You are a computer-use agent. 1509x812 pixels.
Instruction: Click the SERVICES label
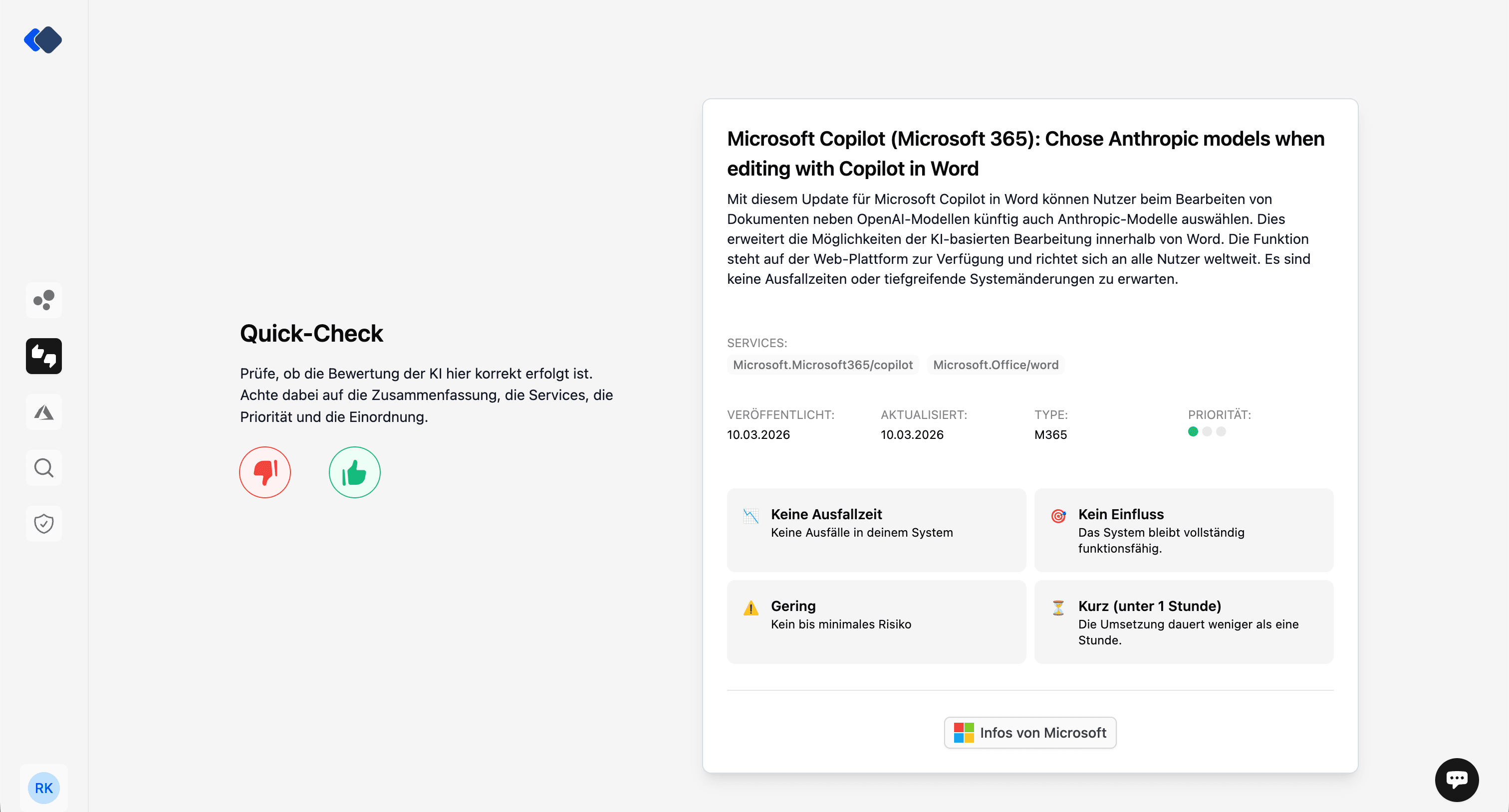click(x=757, y=343)
